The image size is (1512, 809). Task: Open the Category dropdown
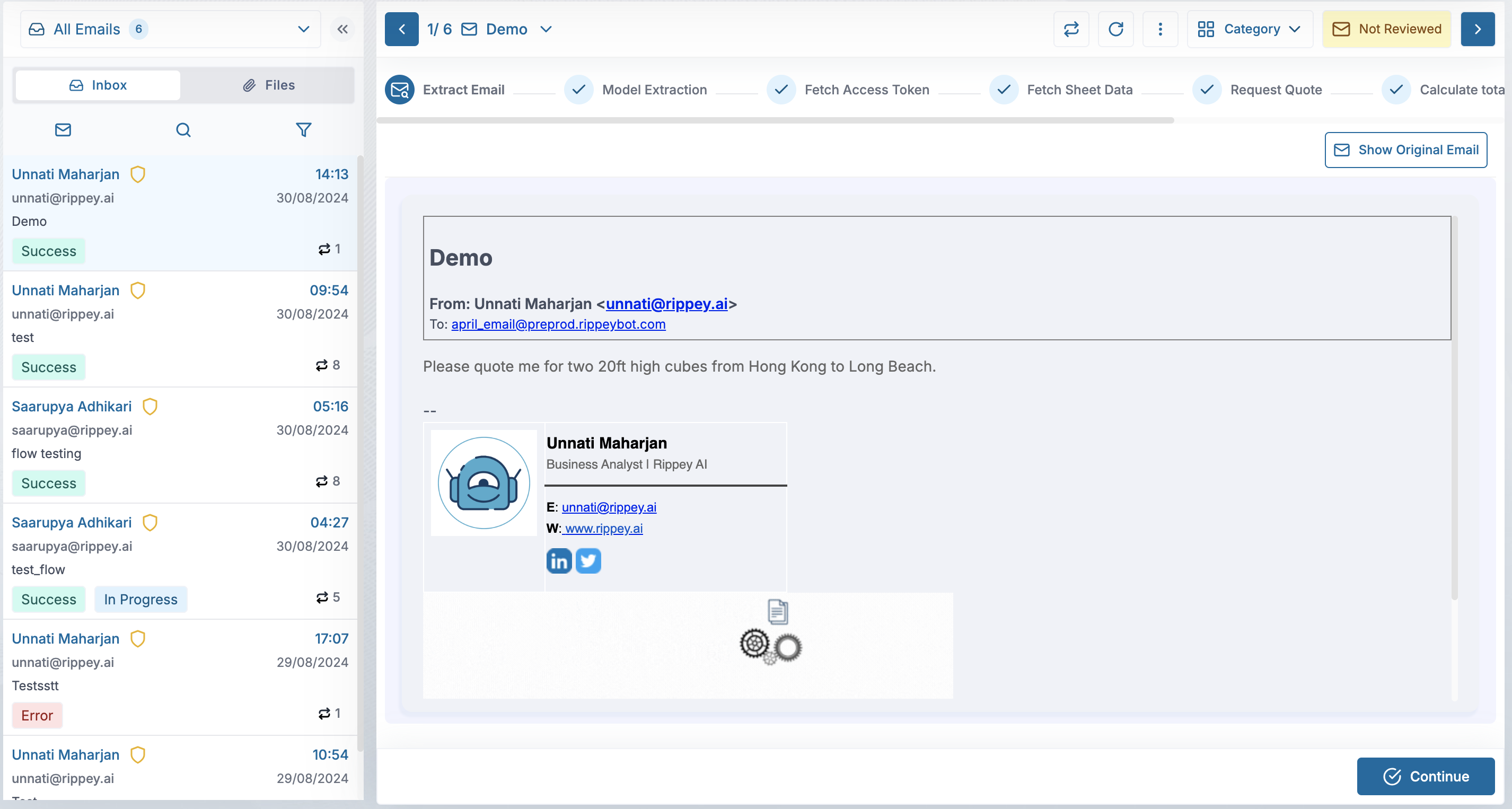pos(1249,29)
